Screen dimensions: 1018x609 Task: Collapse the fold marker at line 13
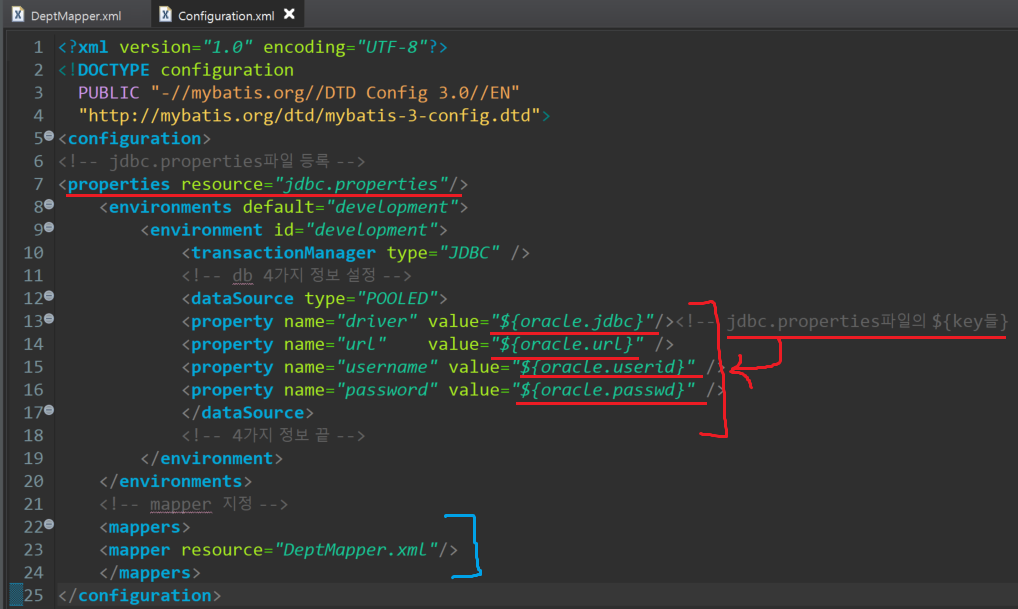tap(49, 319)
